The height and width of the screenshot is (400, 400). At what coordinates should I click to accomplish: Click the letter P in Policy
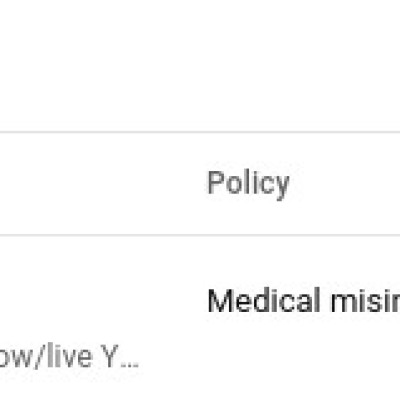[216, 182]
